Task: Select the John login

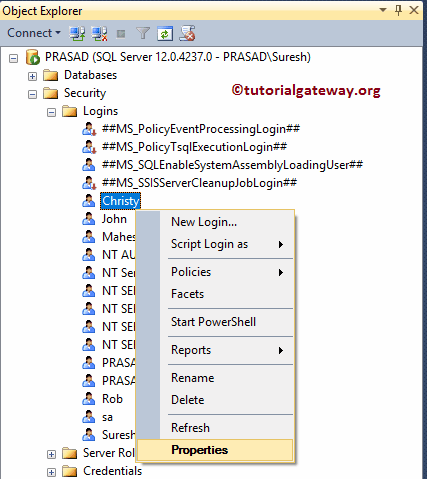Action: 114,219
